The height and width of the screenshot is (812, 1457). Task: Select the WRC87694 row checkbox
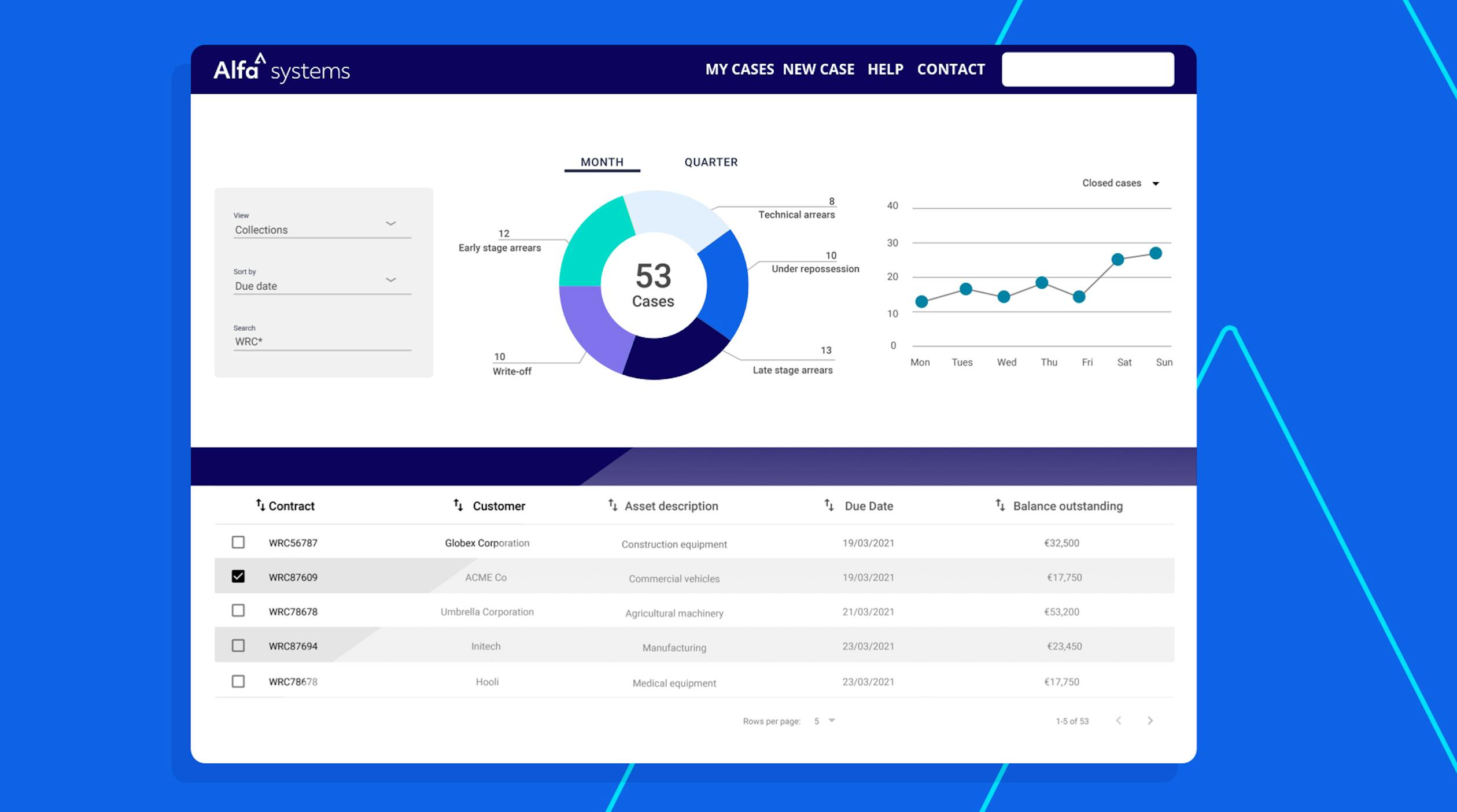pos(238,645)
